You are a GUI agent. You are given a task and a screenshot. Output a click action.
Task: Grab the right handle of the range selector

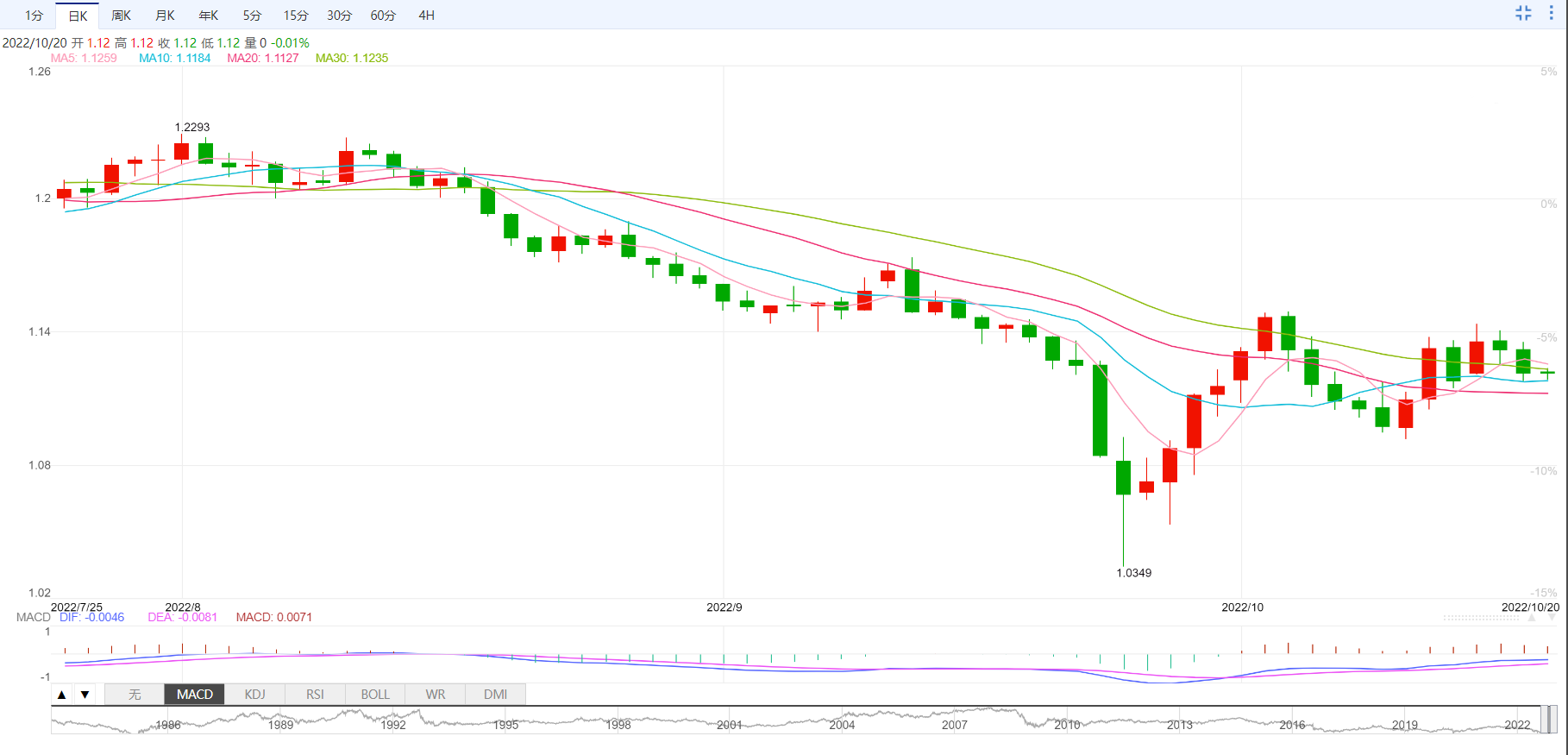[x=1553, y=720]
